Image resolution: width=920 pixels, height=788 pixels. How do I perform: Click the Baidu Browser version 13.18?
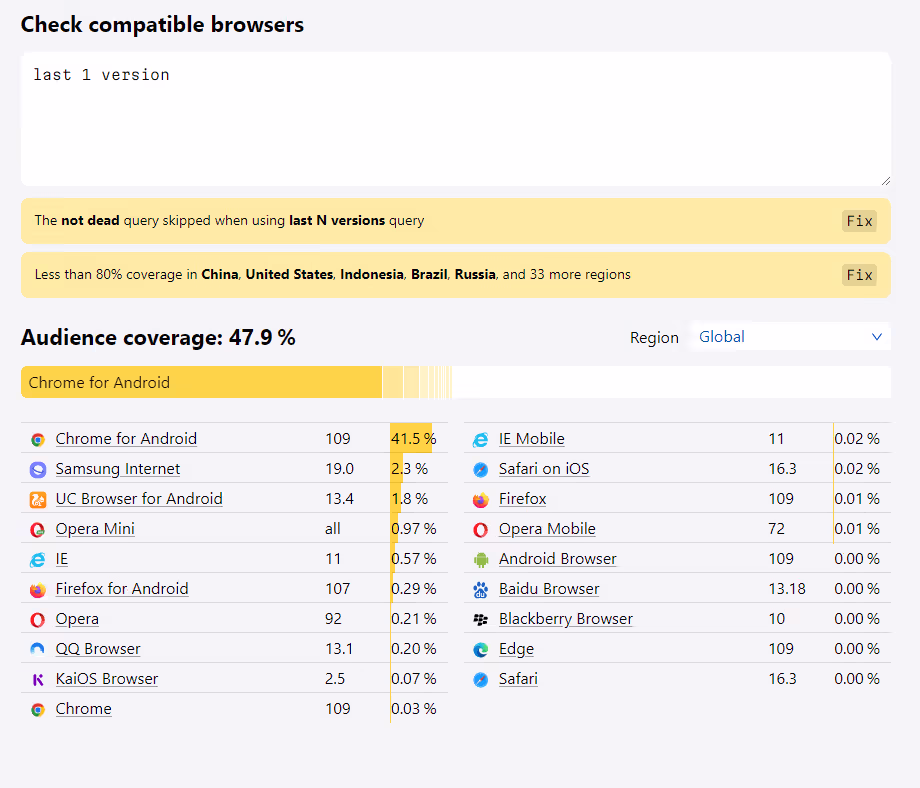pos(787,589)
